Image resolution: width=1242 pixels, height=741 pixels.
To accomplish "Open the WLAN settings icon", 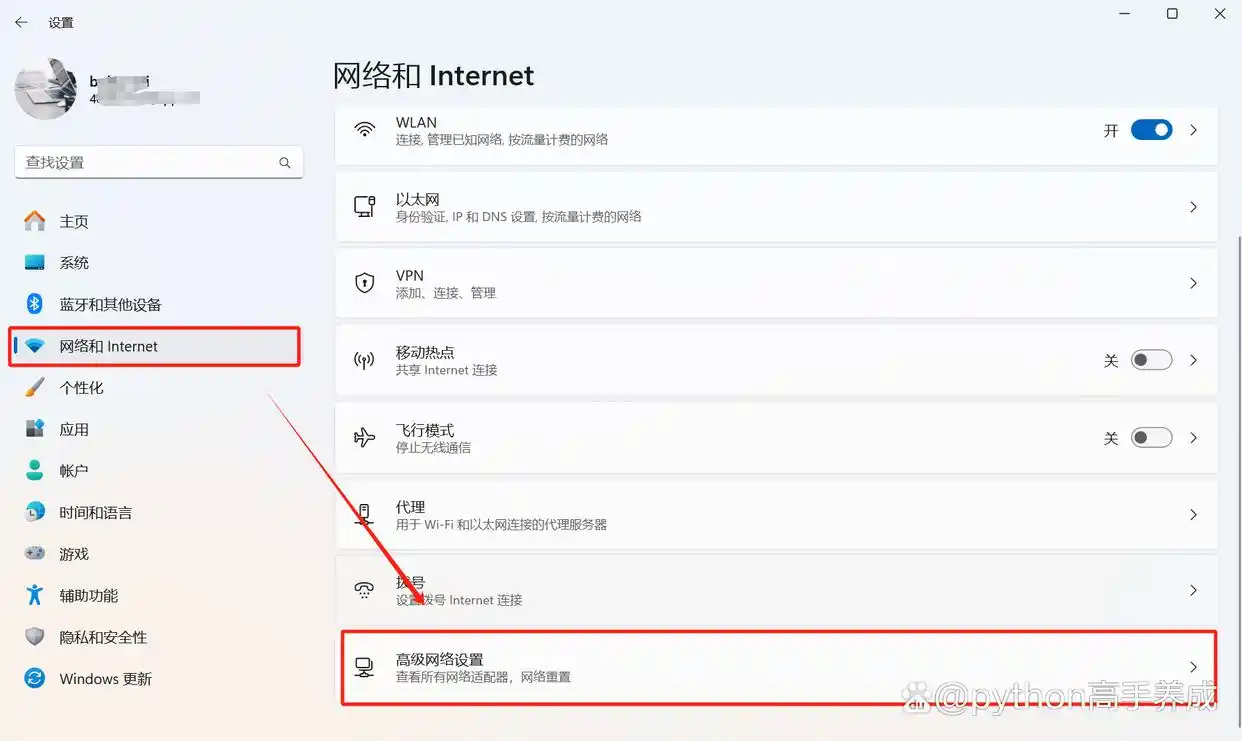I will [363, 131].
